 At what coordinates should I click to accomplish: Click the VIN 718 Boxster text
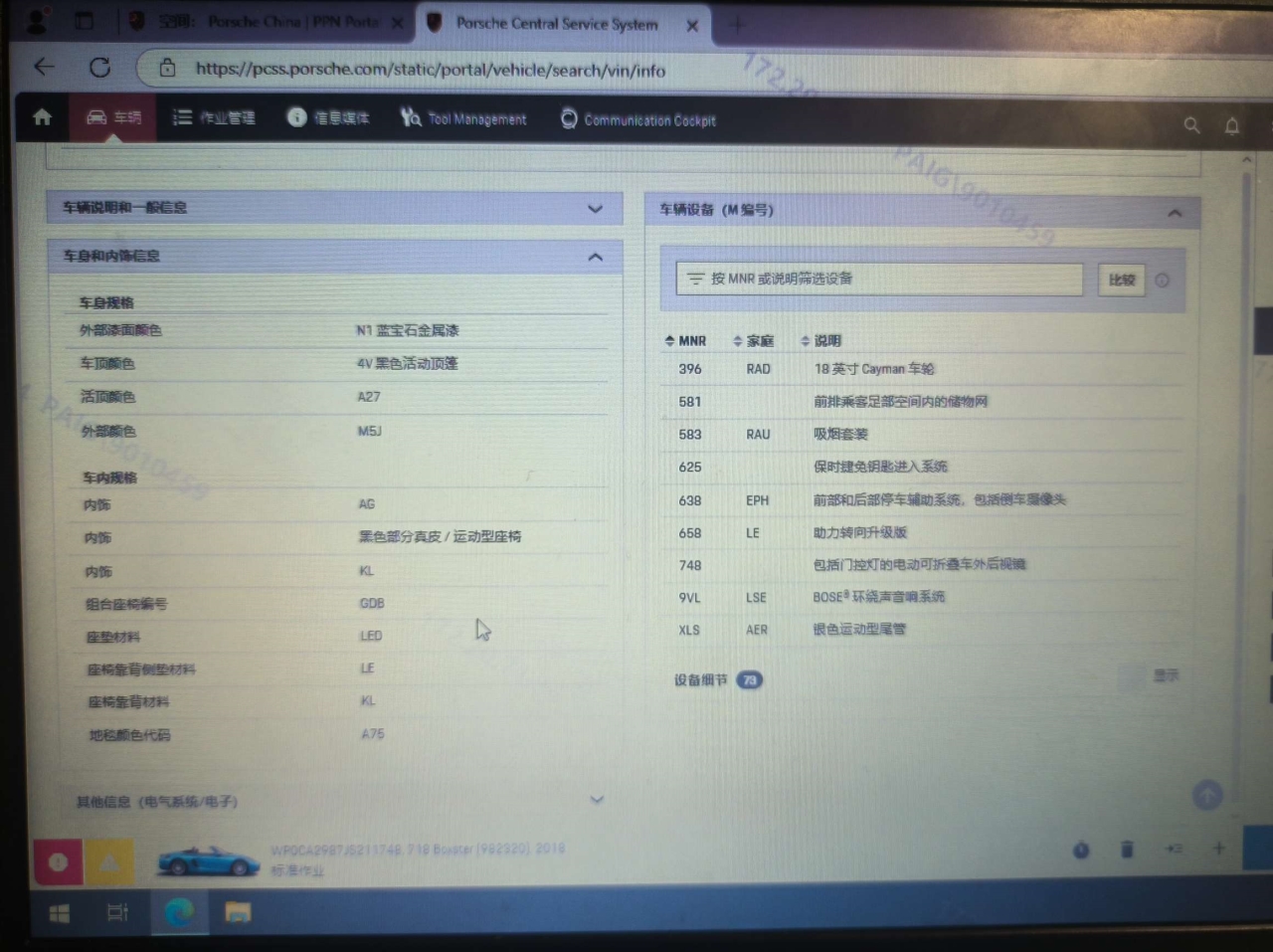[418, 850]
